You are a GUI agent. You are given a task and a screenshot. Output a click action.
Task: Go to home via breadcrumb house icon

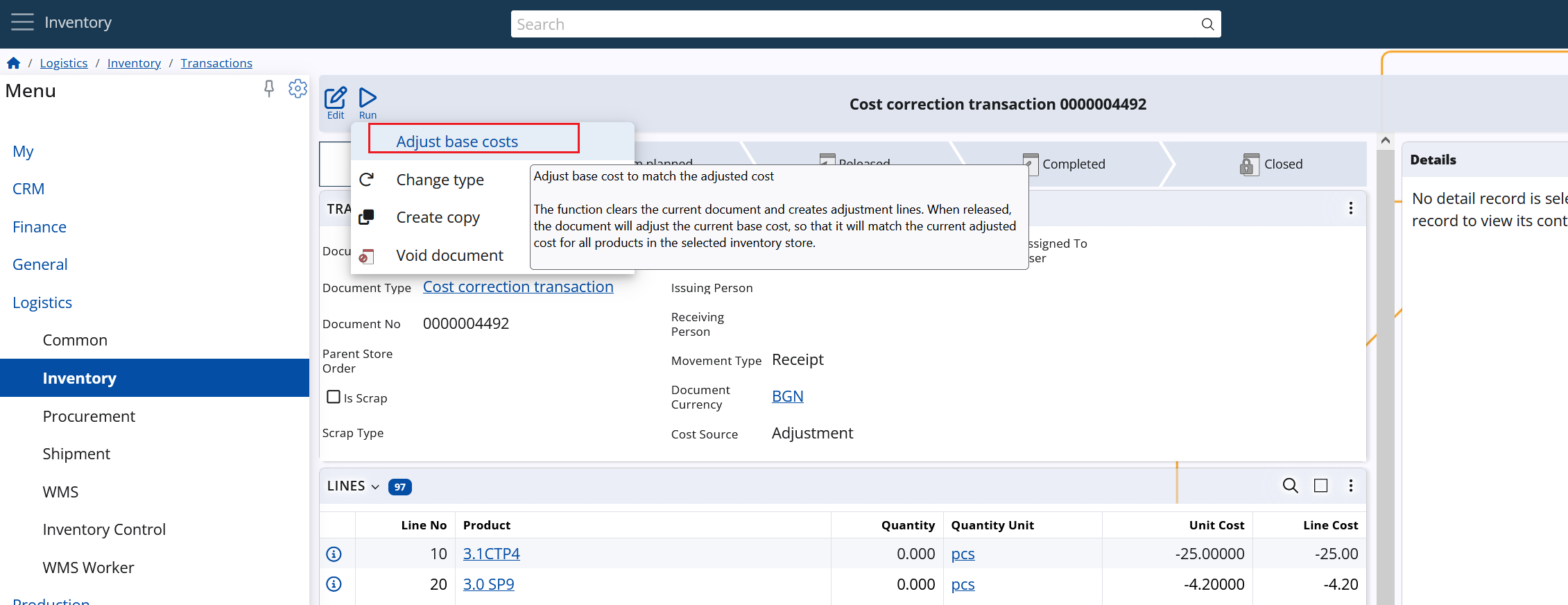13,63
